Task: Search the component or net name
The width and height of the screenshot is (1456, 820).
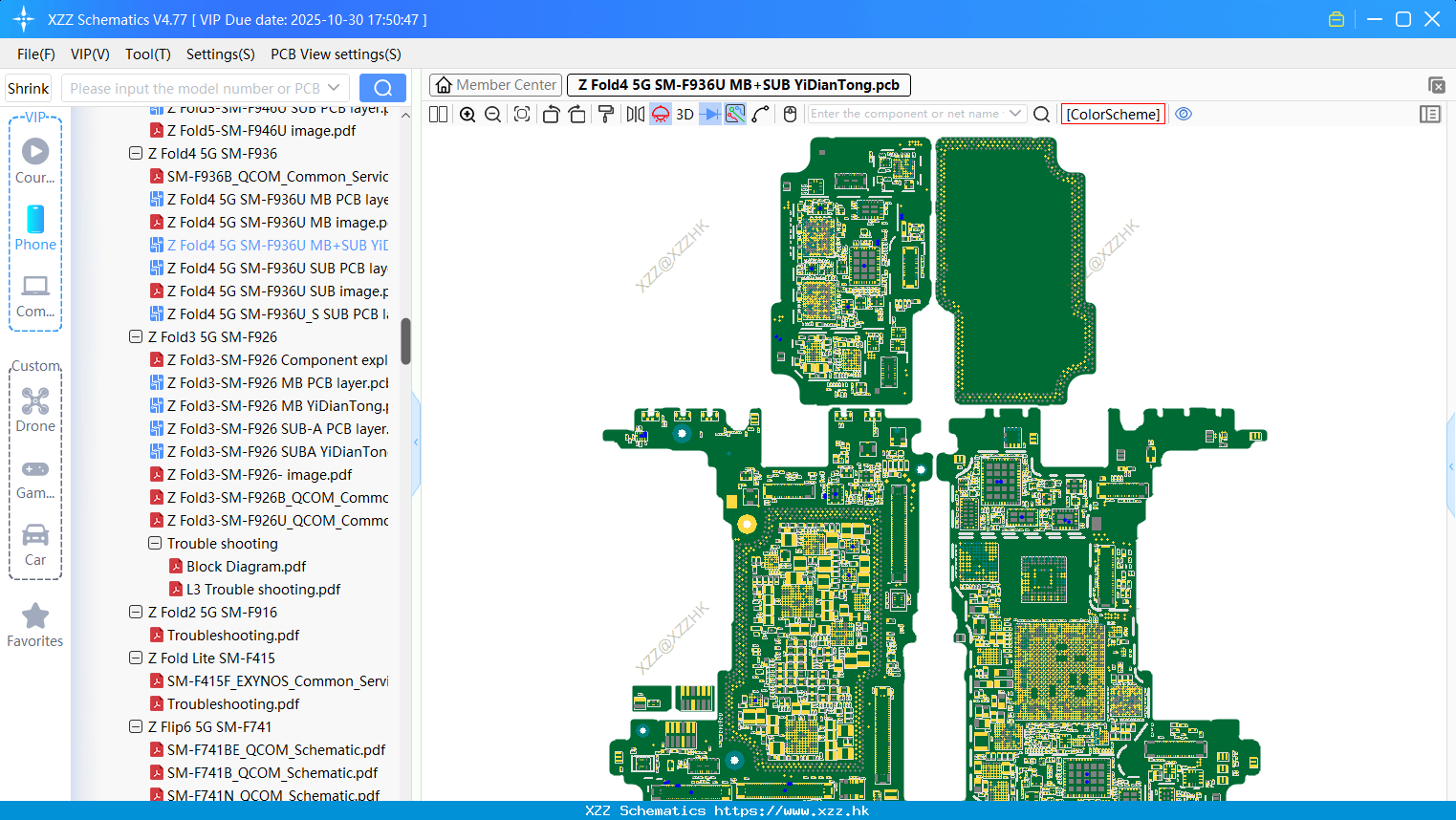Action: (x=1042, y=114)
